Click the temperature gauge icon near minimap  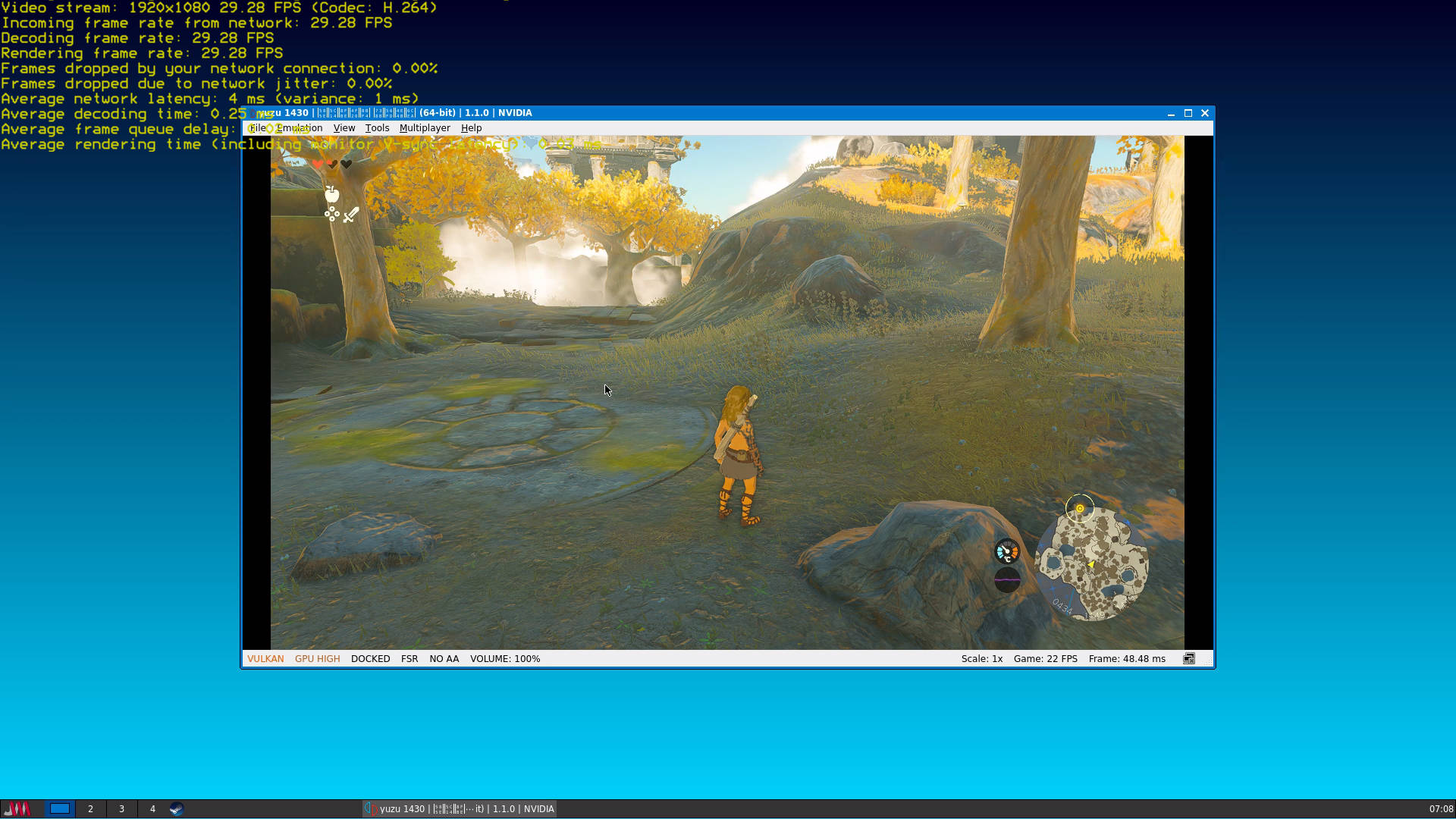[1007, 551]
